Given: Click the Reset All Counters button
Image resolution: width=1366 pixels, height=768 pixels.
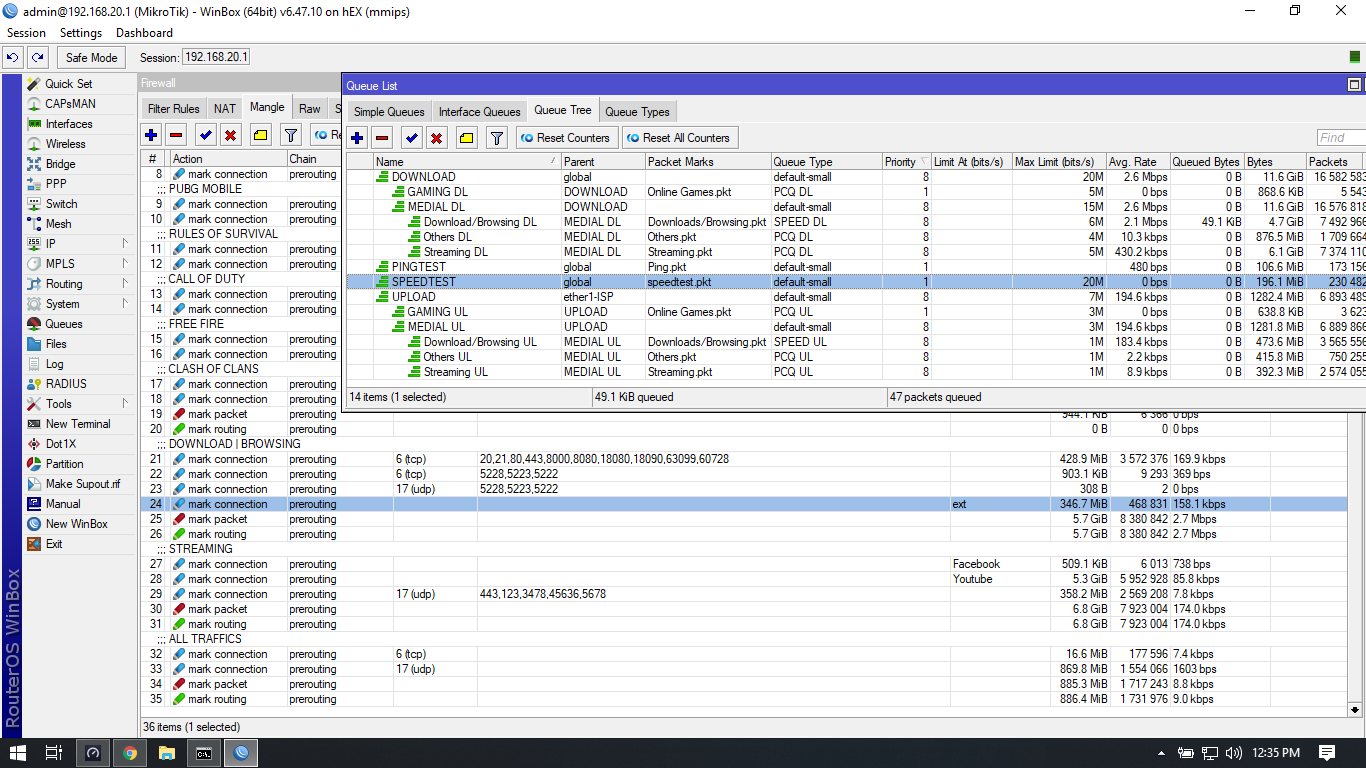Looking at the screenshot, I should click(679, 138).
